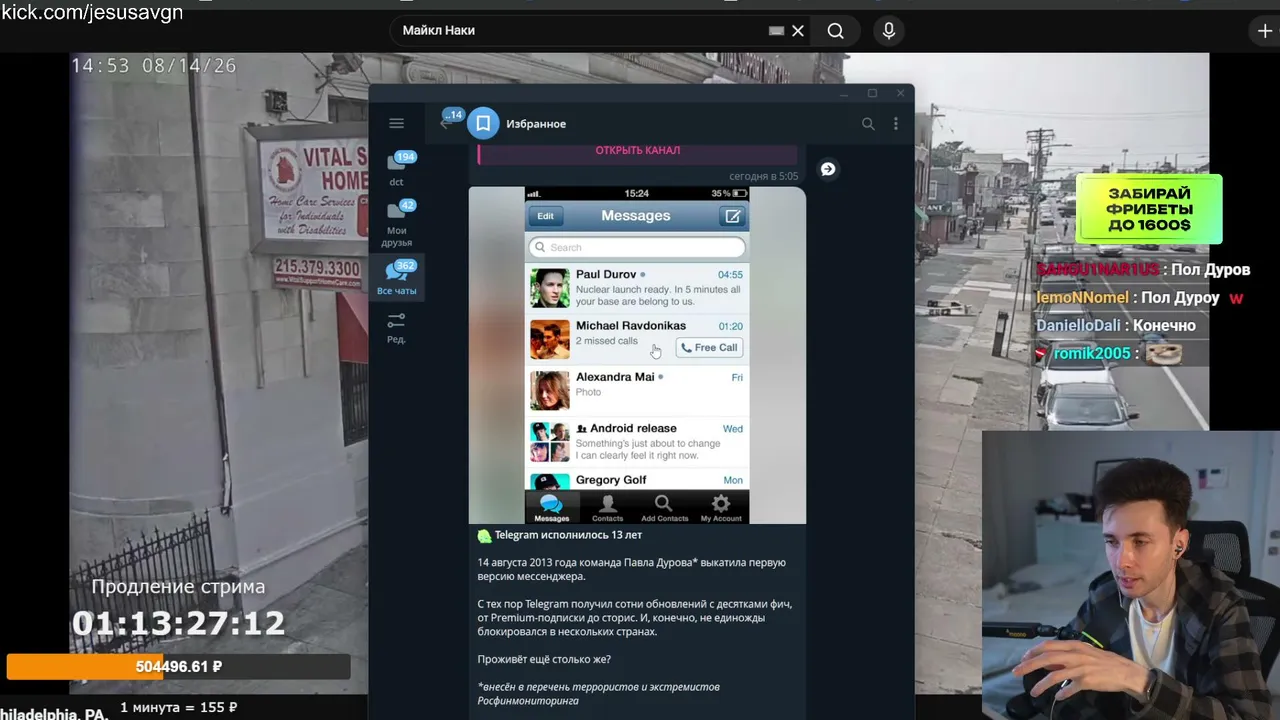
Task: Click the kick.com/jesusavgn watermark text
Action: pyautogui.click(x=92, y=12)
